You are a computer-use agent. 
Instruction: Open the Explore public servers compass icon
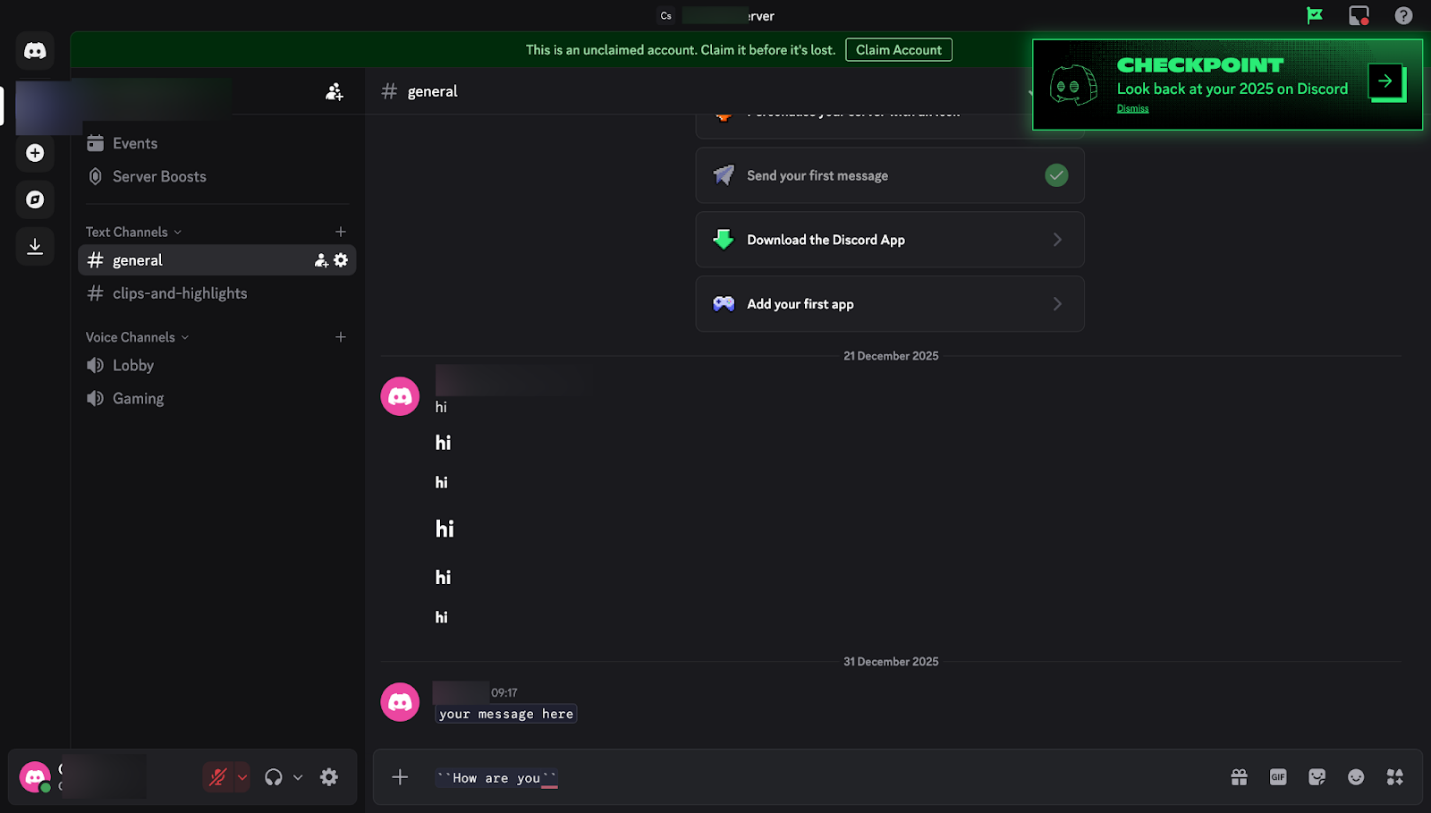coord(35,199)
